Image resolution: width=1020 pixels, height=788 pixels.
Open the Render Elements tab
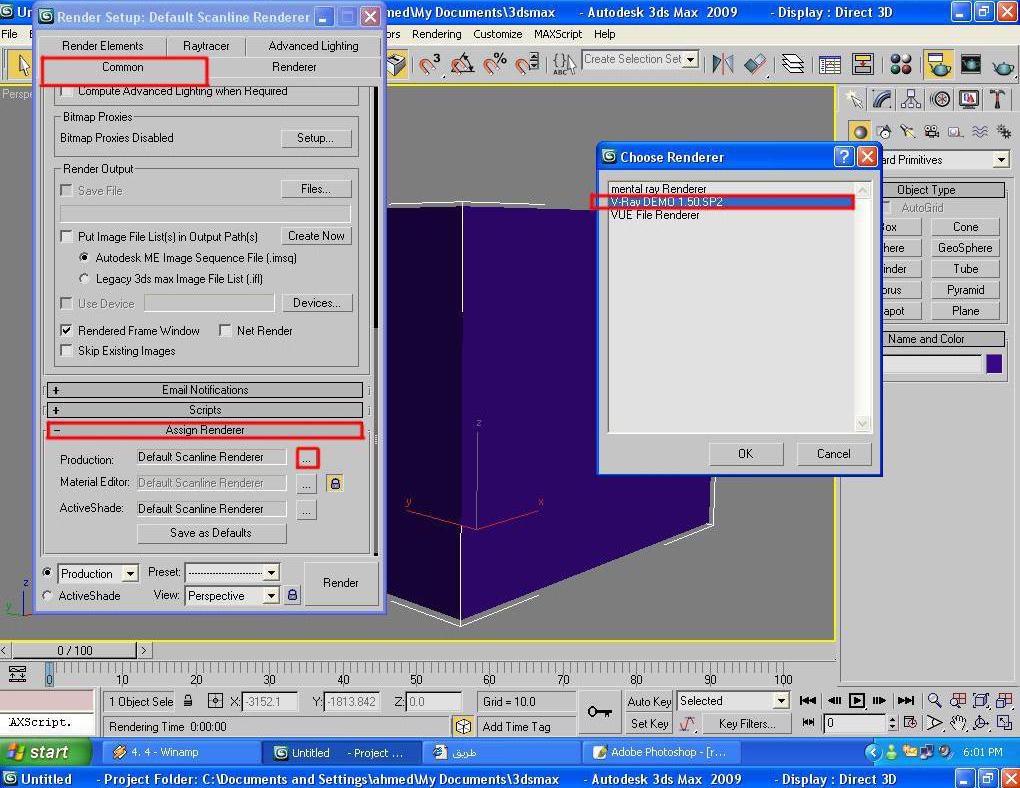click(x=103, y=46)
